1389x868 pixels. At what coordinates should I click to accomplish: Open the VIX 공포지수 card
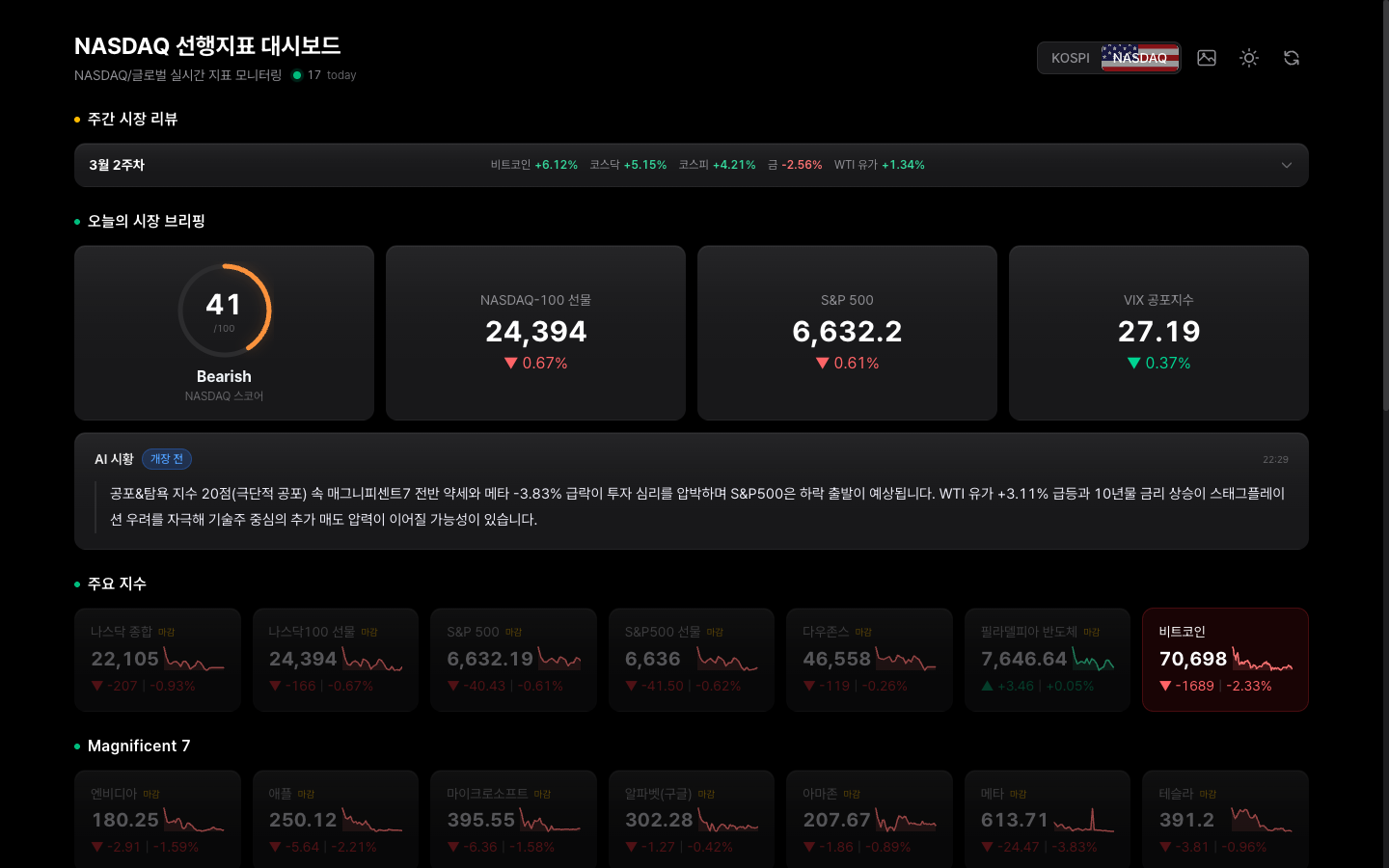1158,333
